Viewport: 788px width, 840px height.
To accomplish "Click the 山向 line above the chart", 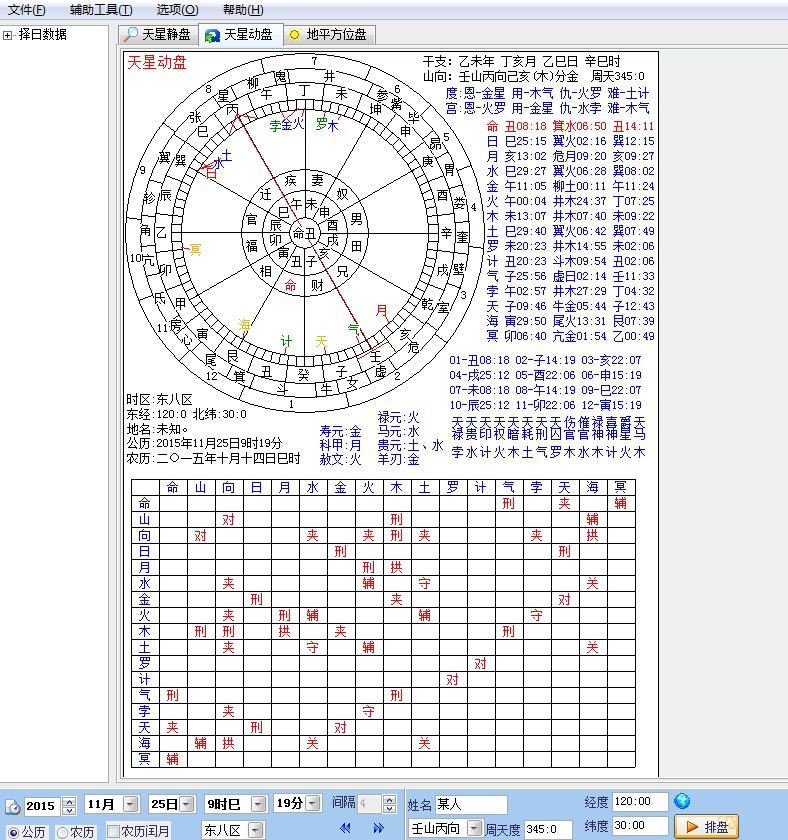I will 534,76.
